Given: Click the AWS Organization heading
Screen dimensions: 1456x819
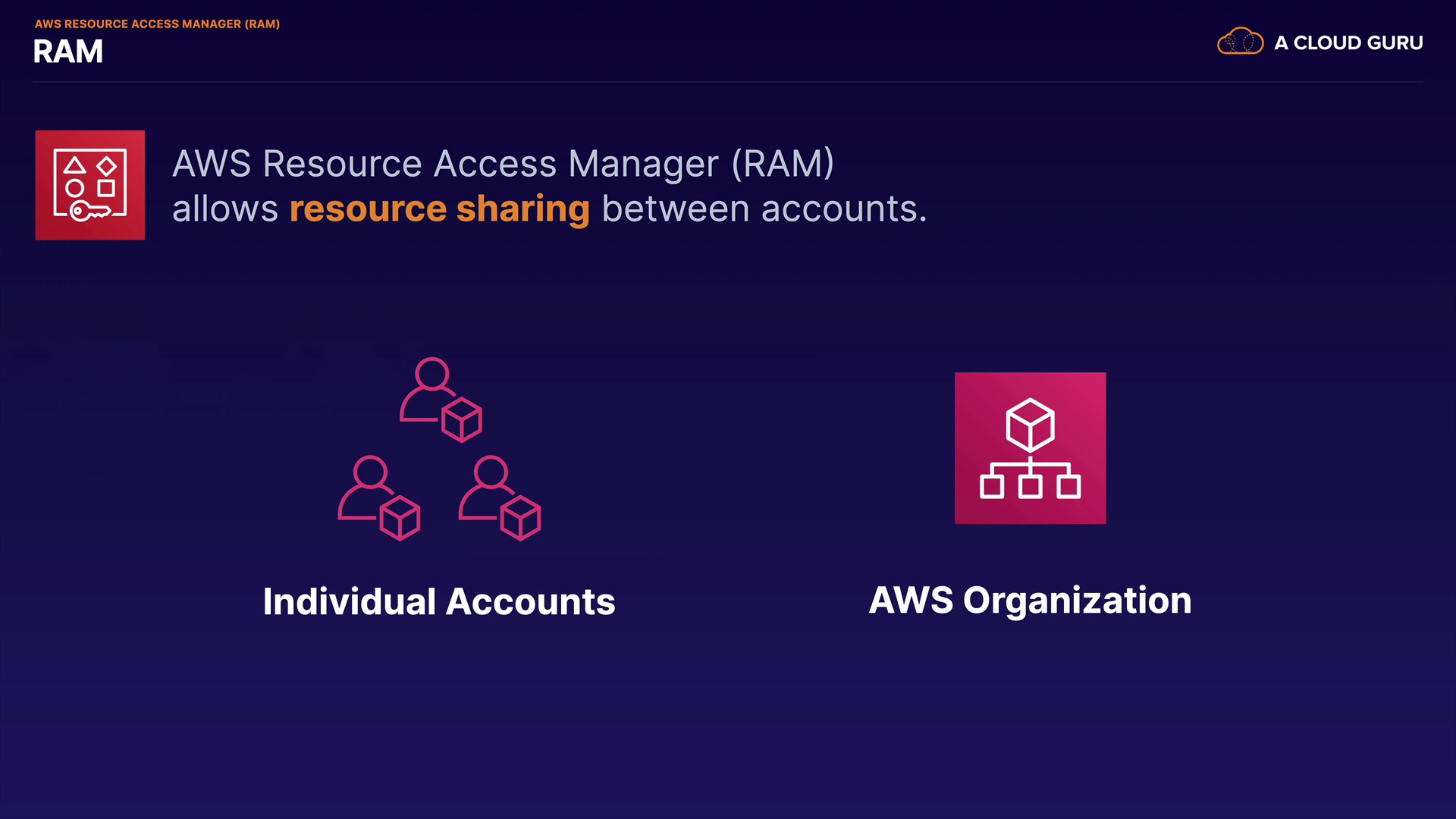Looking at the screenshot, I should pyautogui.click(x=1030, y=601).
